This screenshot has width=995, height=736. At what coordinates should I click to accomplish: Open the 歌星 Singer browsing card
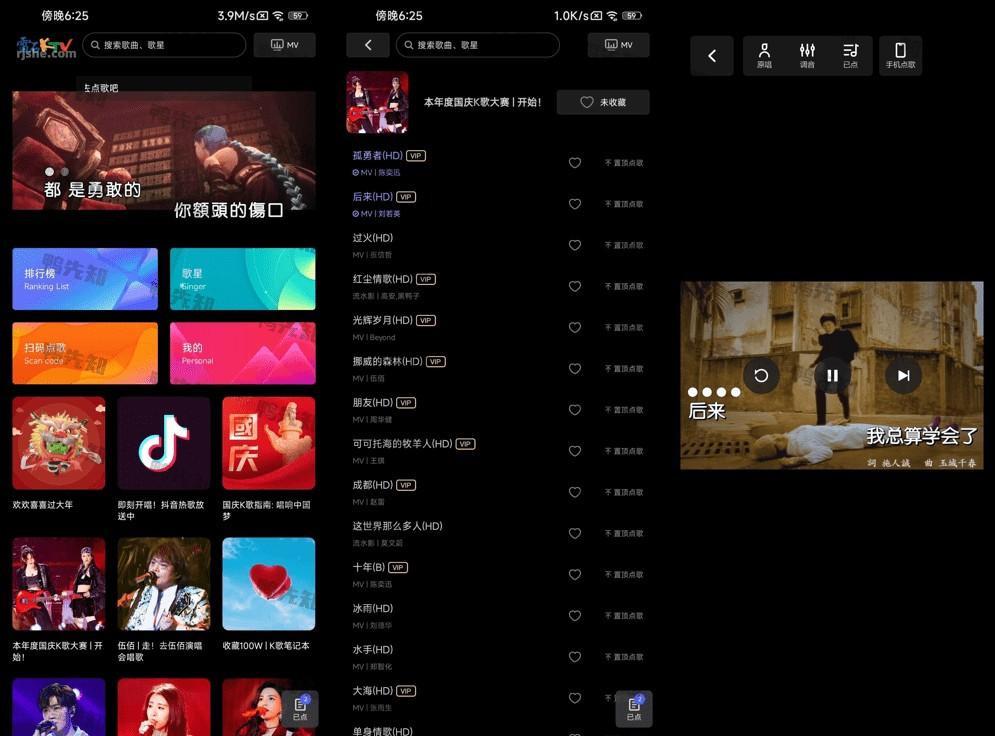tap(243, 279)
